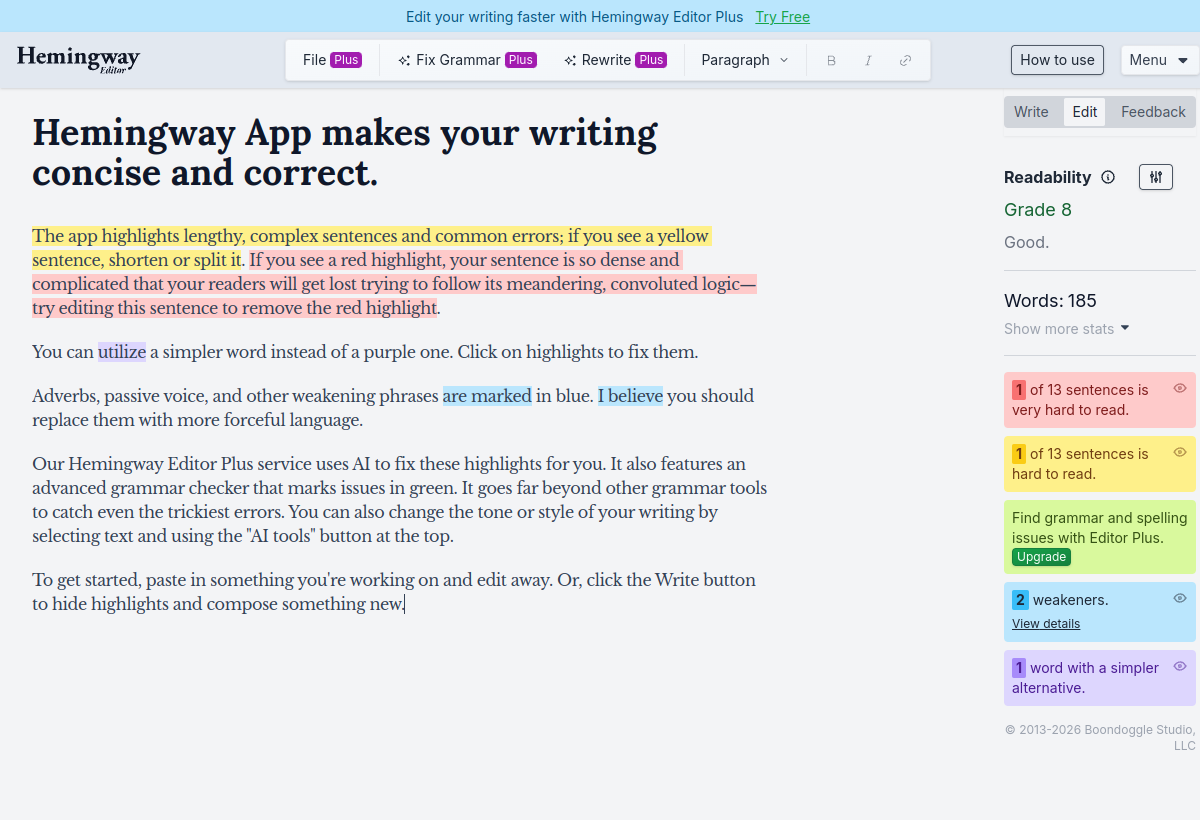Screen dimensions: 1200x820
Task: Click the sparkle icon on Rewrite
Action: 570,60
